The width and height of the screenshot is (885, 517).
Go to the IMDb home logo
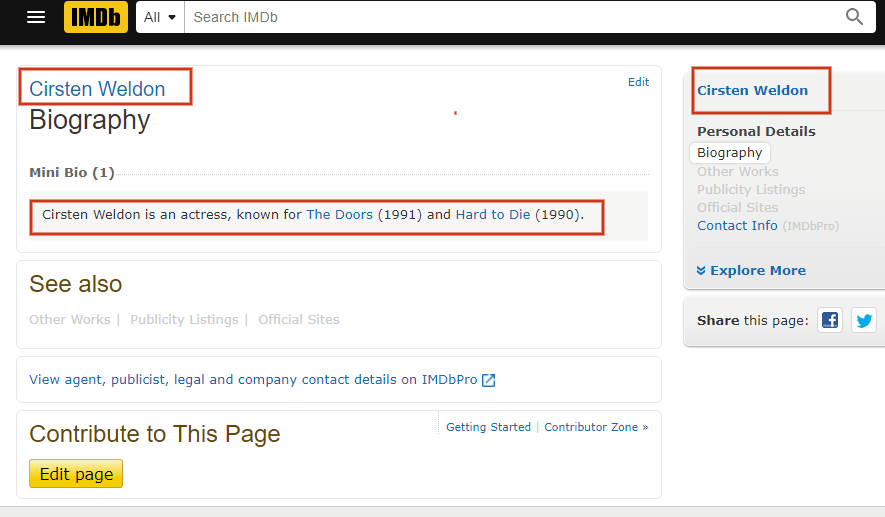point(96,17)
